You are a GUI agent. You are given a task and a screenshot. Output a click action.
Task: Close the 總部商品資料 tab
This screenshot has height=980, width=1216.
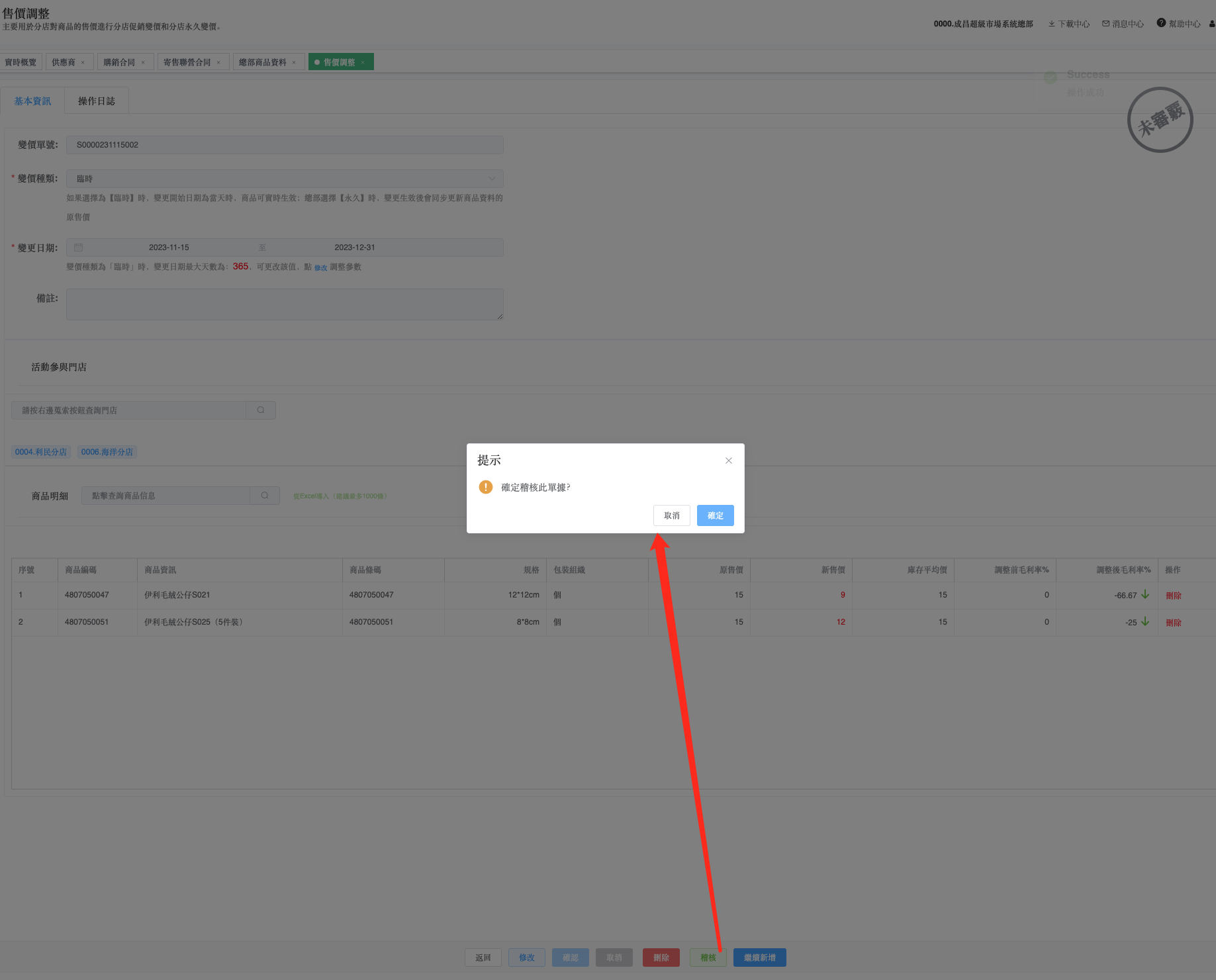294,62
